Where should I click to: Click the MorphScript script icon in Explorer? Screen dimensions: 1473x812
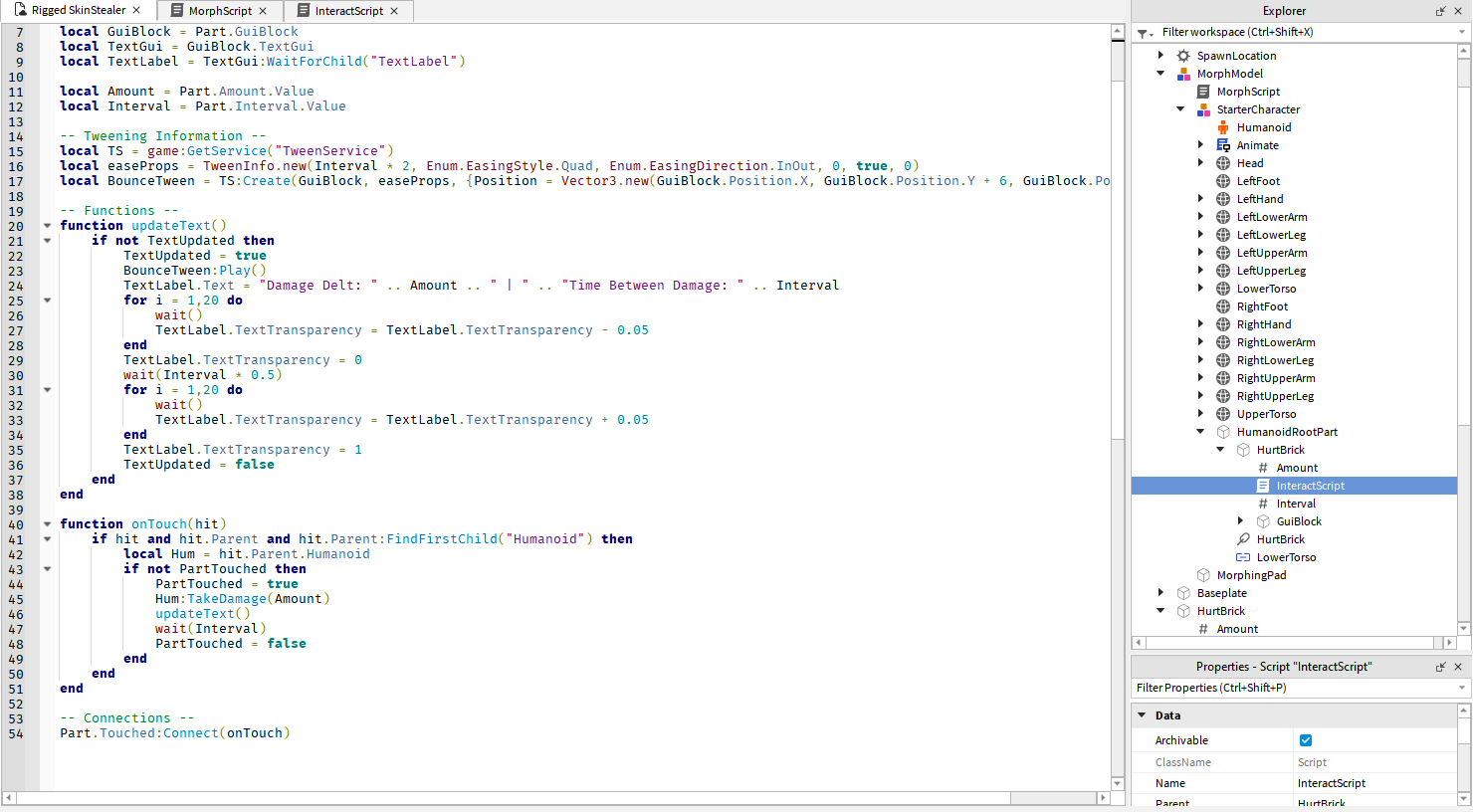[x=1203, y=92]
